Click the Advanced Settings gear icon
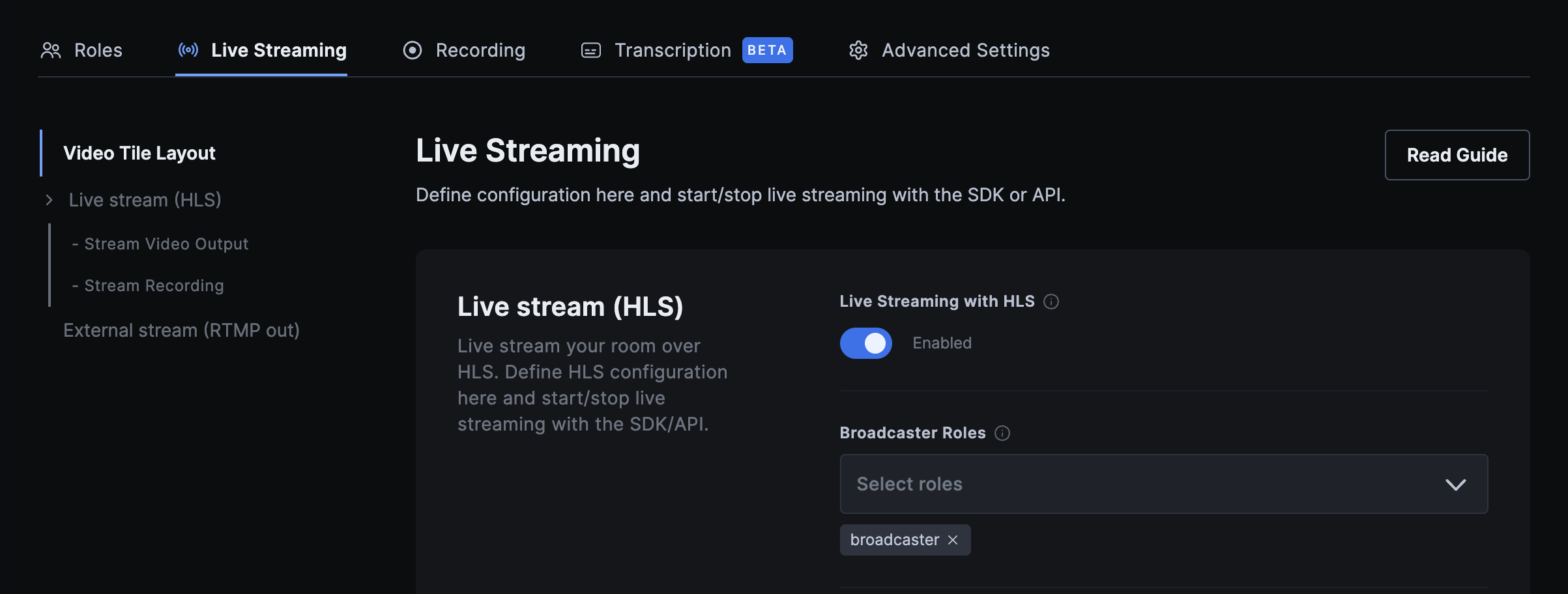This screenshot has width=1568, height=594. point(859,49)
